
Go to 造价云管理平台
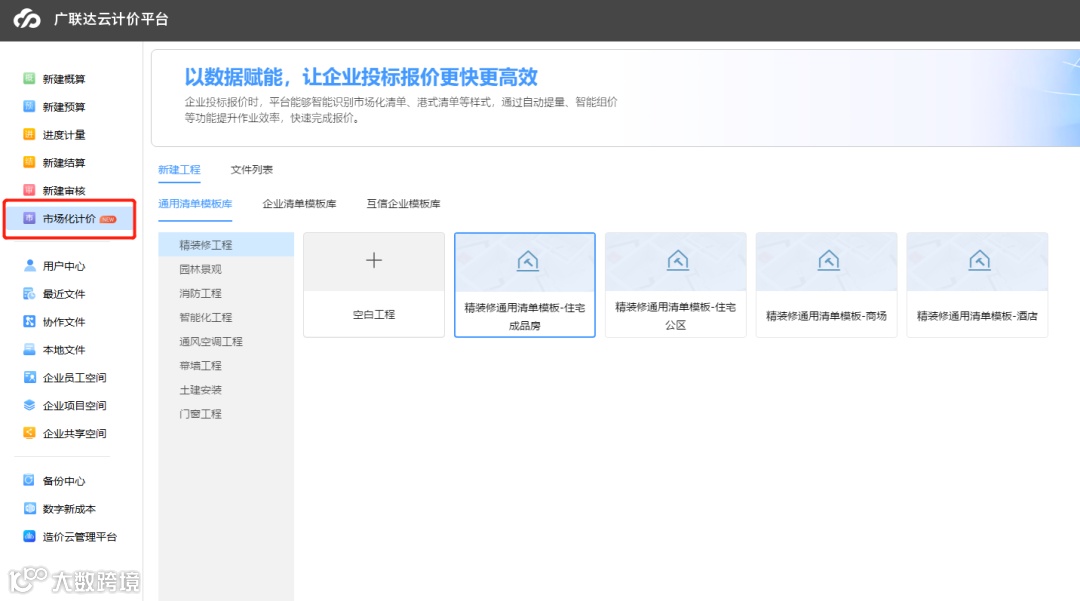tap(80, 536)
